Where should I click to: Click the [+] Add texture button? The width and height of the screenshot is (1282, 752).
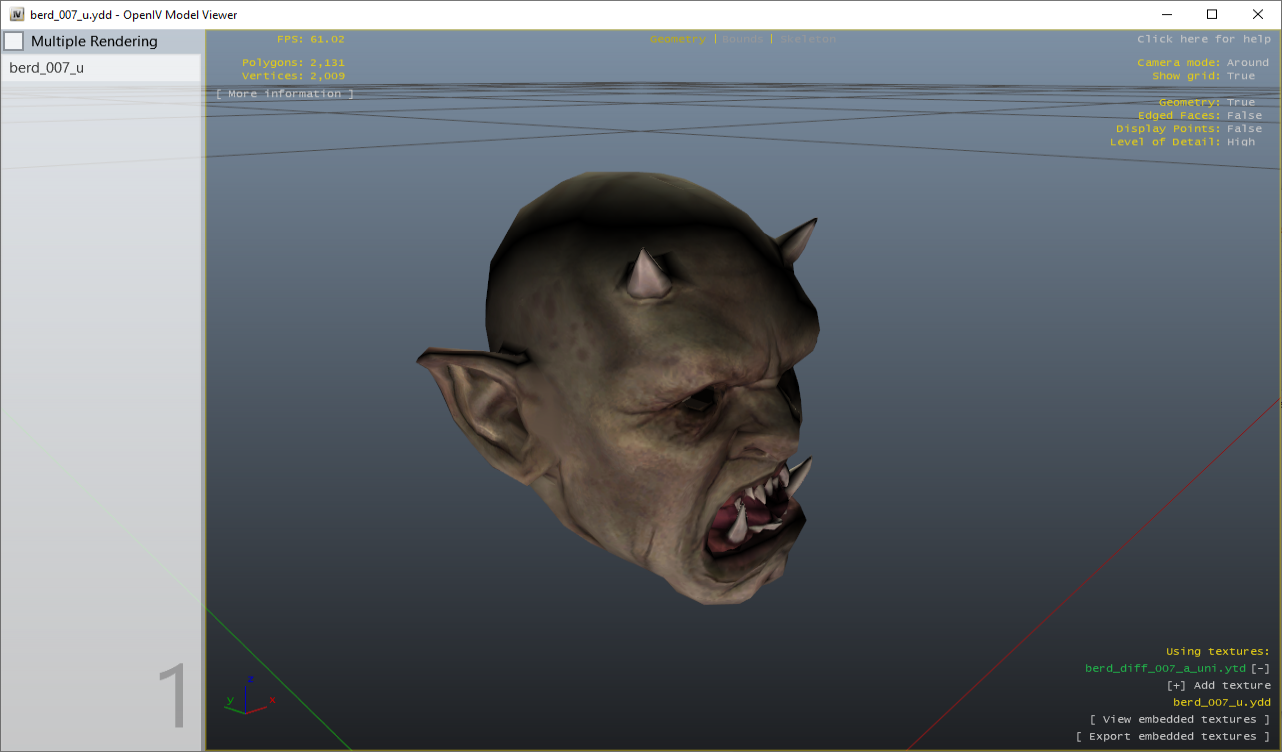1218,685
